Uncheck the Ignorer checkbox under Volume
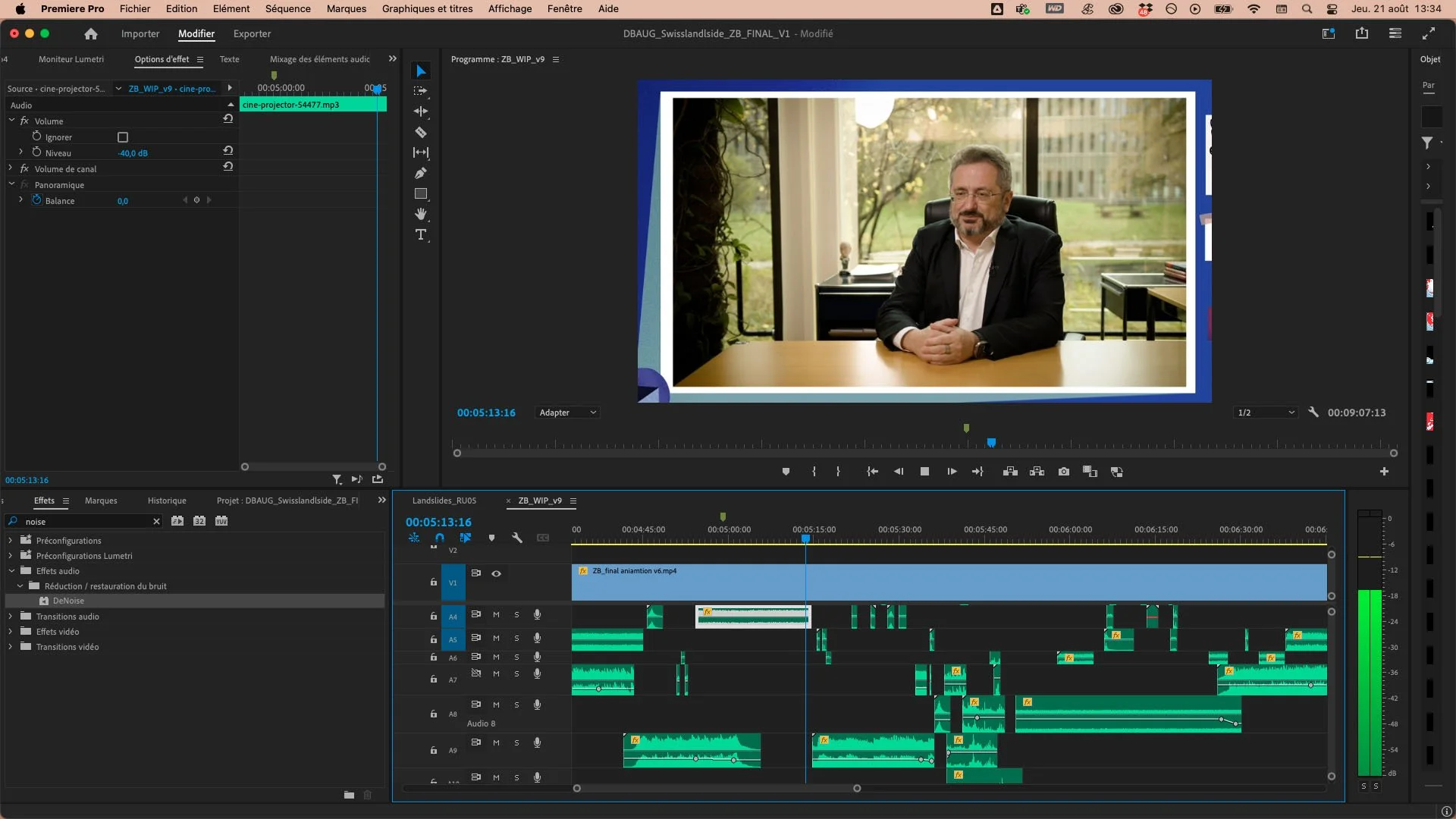Image resolution: width=1456 pixels, height=819 pixels. click(124, 137)
